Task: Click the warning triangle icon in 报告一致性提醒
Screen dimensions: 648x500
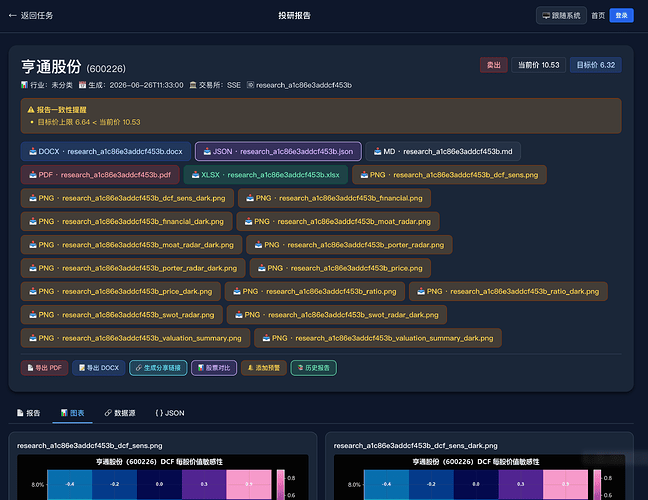Action: (31, 110)
